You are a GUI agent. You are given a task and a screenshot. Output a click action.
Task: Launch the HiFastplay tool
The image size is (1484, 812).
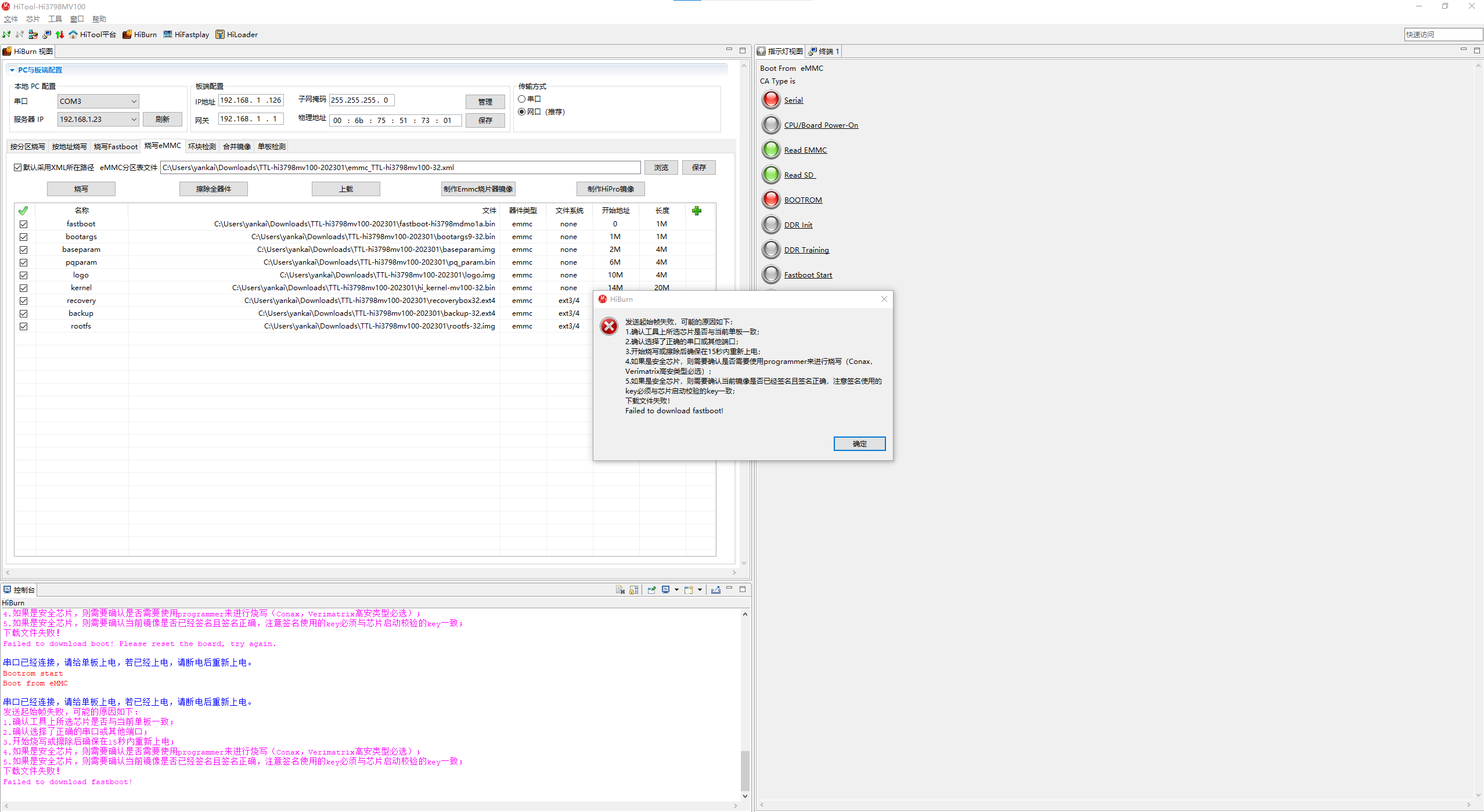click(x=186, y=34)
